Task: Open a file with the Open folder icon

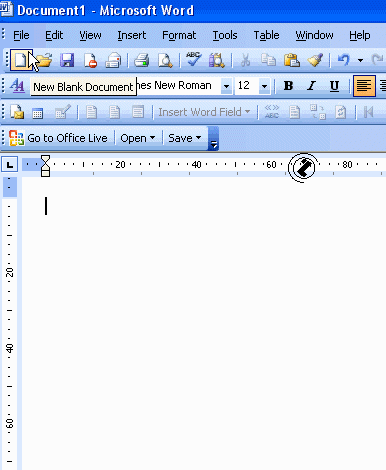Action: tap(44, 60)
